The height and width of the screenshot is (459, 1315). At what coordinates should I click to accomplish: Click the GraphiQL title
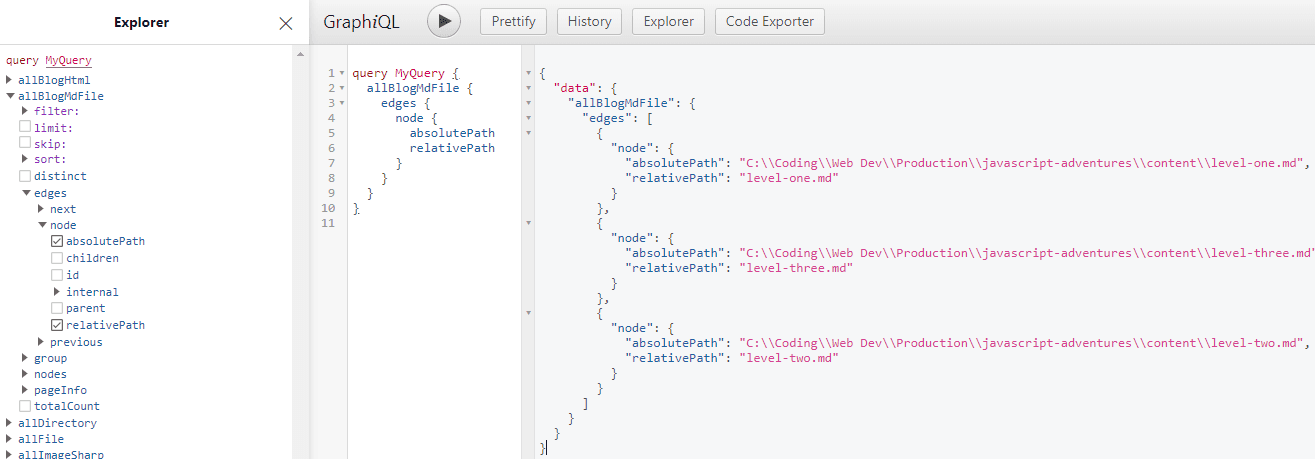click(x=361, y=22)
